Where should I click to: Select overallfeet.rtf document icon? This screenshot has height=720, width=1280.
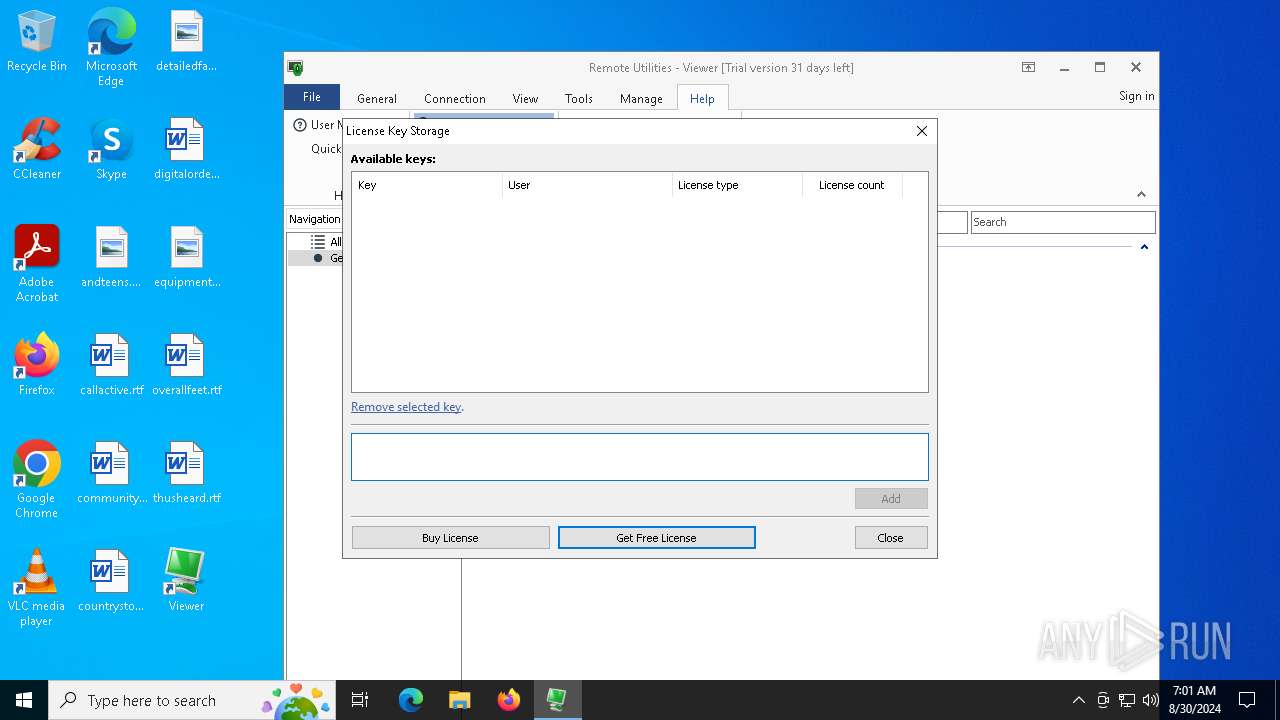(186, 365)
